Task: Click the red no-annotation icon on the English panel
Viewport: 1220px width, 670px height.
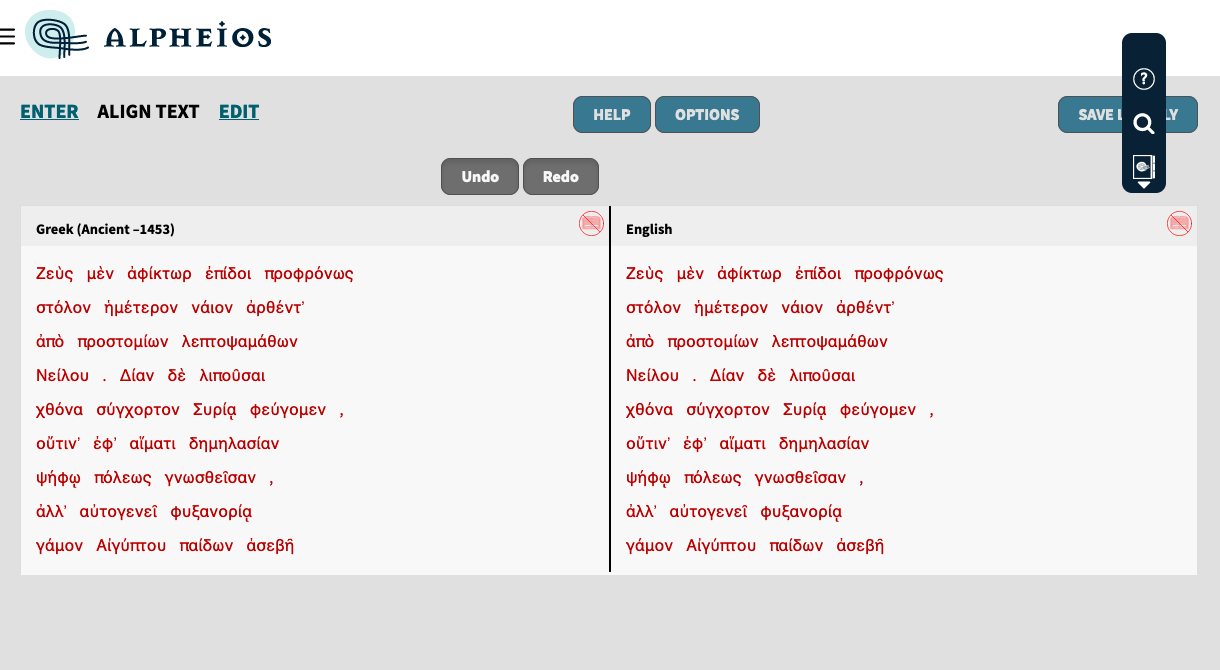Action: point(1179,224)
